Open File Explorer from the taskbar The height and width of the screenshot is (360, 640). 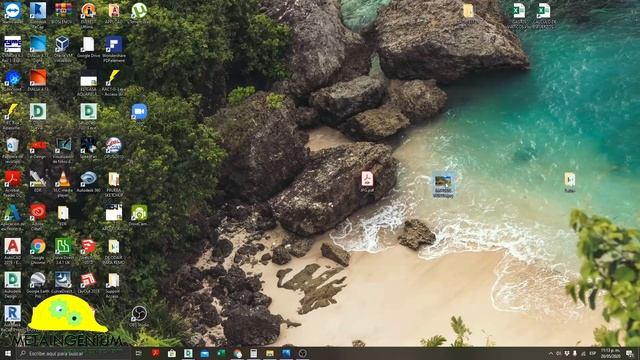tap(270, 353)
